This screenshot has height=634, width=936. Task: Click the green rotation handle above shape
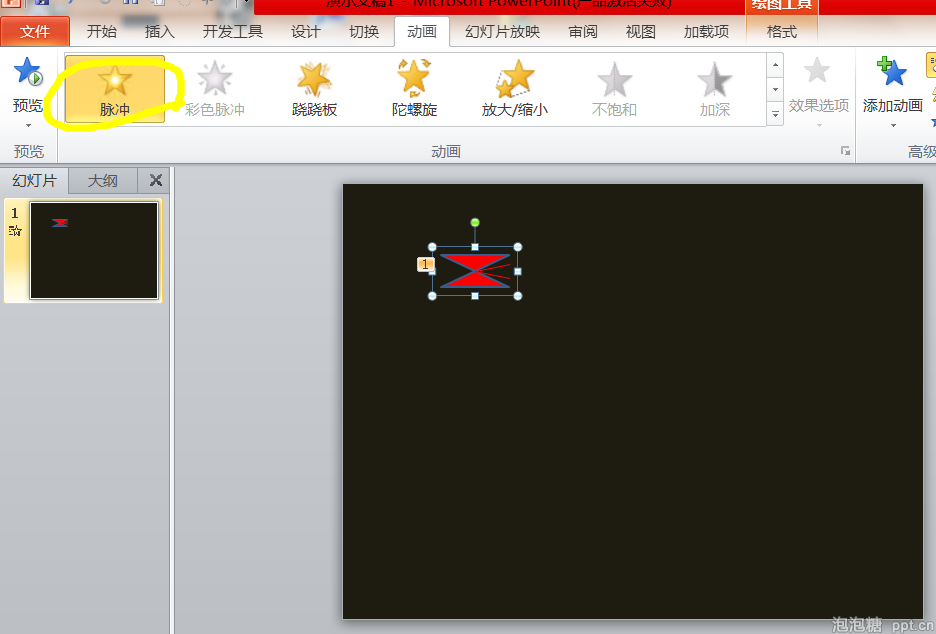pos(475,222)
